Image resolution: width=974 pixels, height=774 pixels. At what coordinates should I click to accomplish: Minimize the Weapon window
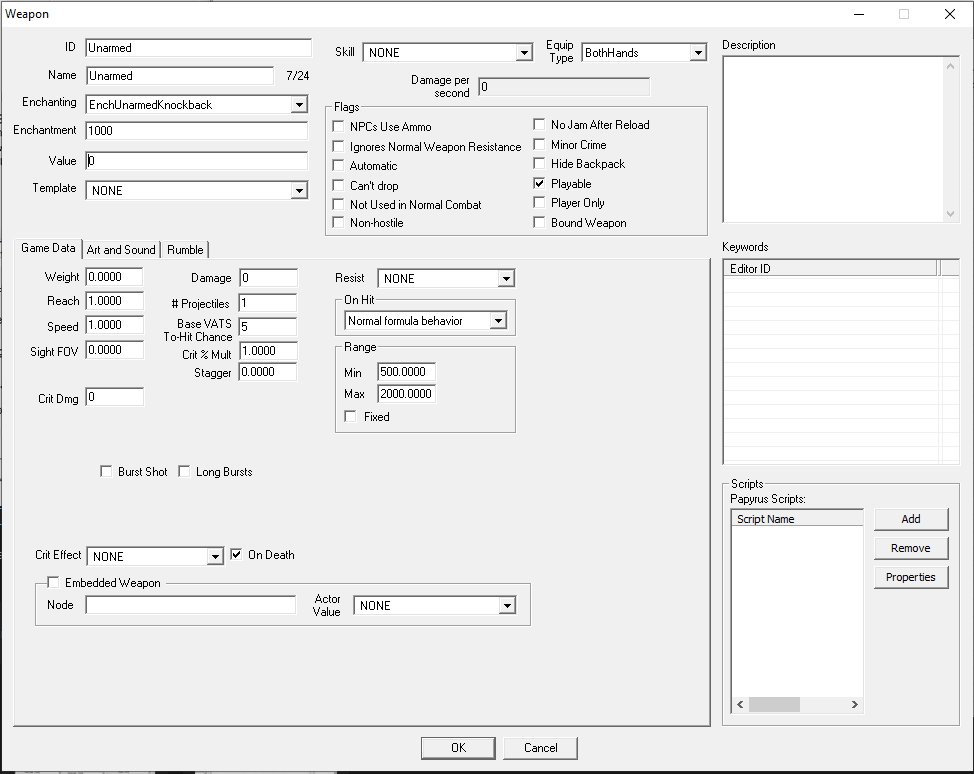tap(859, 14)
